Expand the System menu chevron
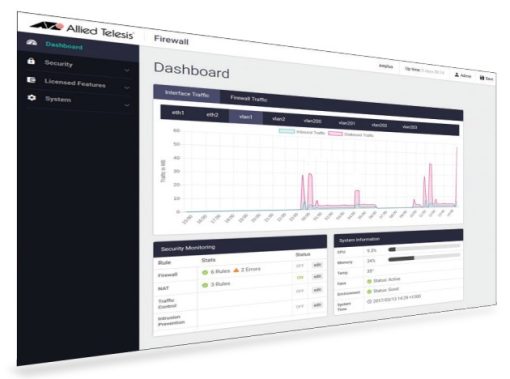 point(127,105)
